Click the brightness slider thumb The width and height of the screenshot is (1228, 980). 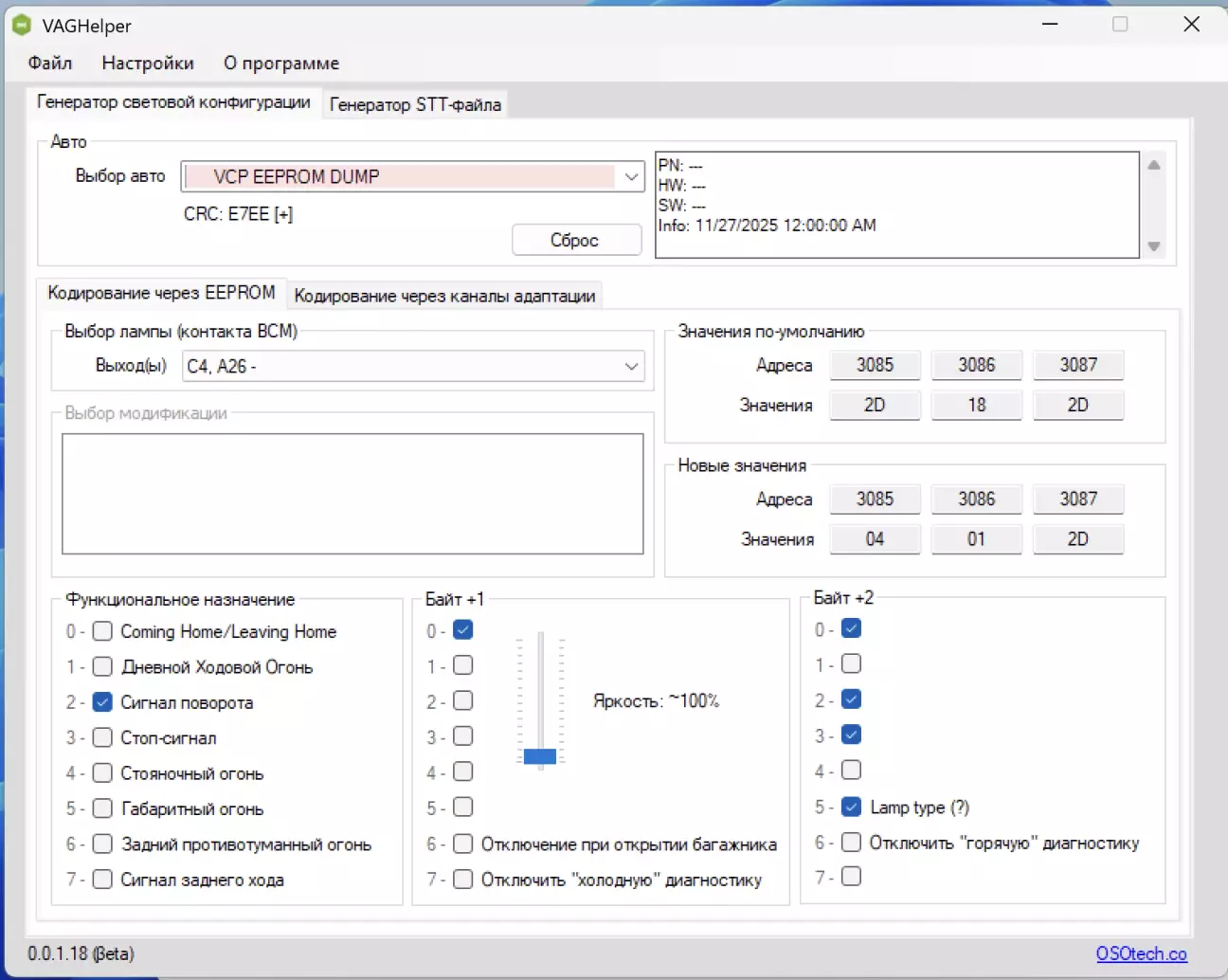(540, 755)
